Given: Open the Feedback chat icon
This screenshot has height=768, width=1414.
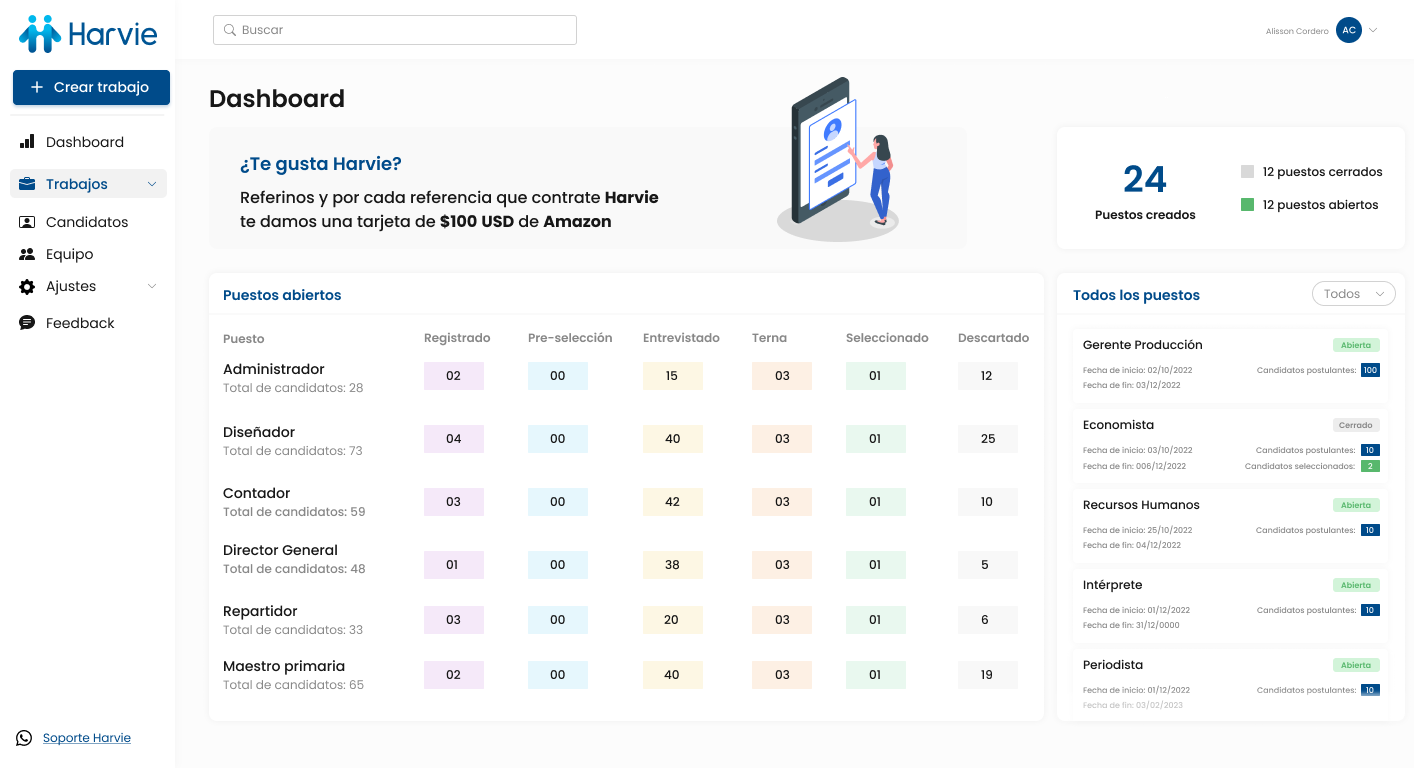Looking at the screenshot, I should click(x=27, y=322).
